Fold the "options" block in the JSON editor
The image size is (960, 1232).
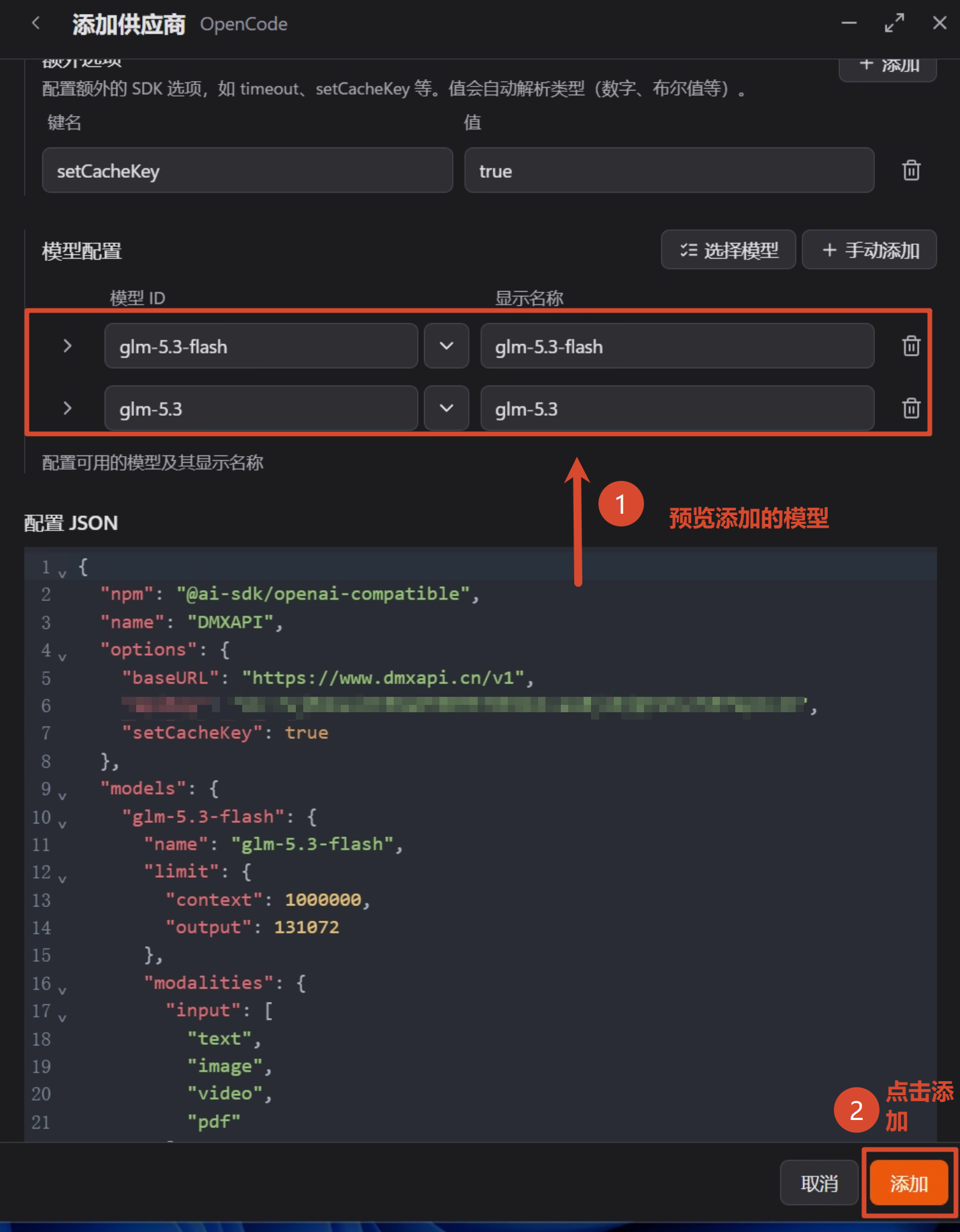pos(62,657)
